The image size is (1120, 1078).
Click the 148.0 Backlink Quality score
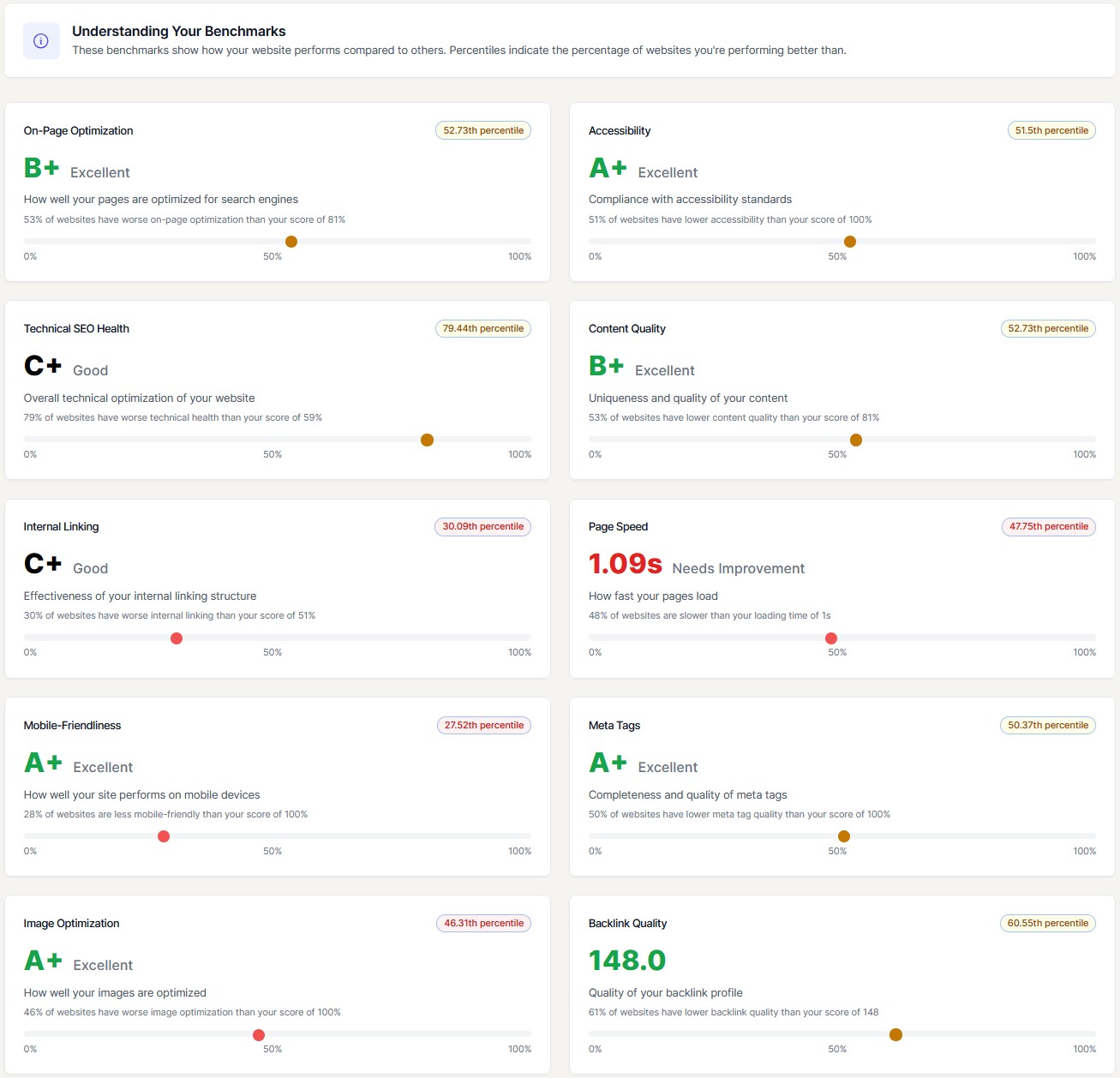tap(627, 961)
